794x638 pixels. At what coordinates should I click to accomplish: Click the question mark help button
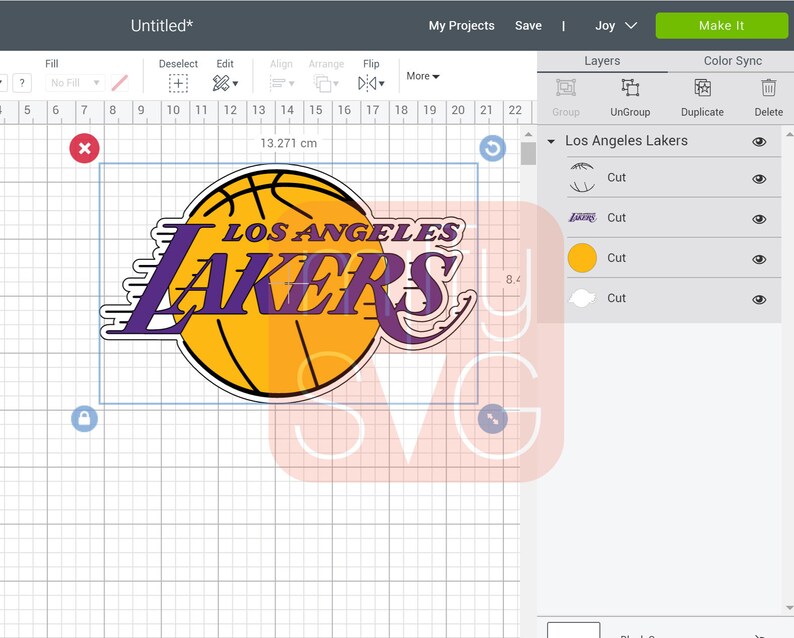[x=22, y=83]
